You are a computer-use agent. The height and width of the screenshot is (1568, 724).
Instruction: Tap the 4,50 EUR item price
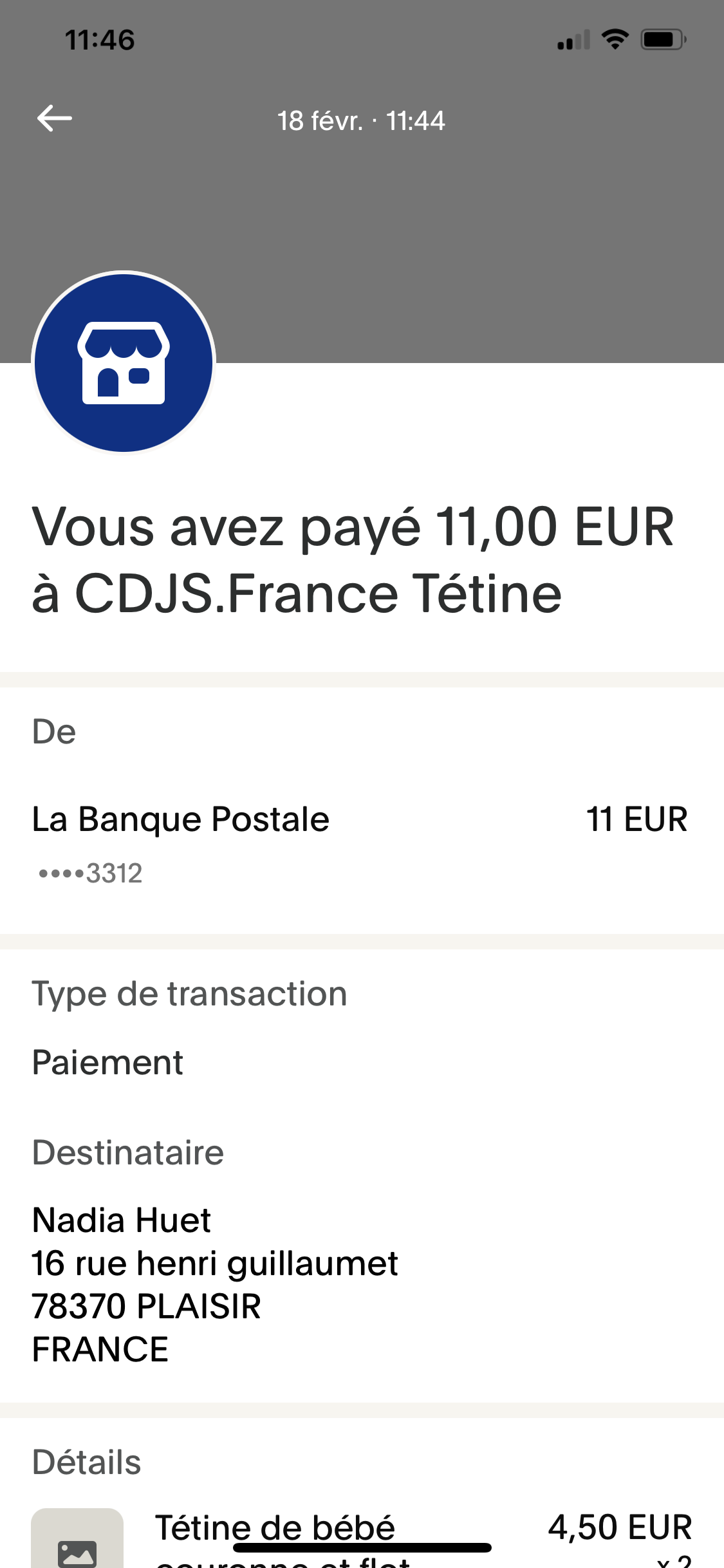tap(619, 1527)
